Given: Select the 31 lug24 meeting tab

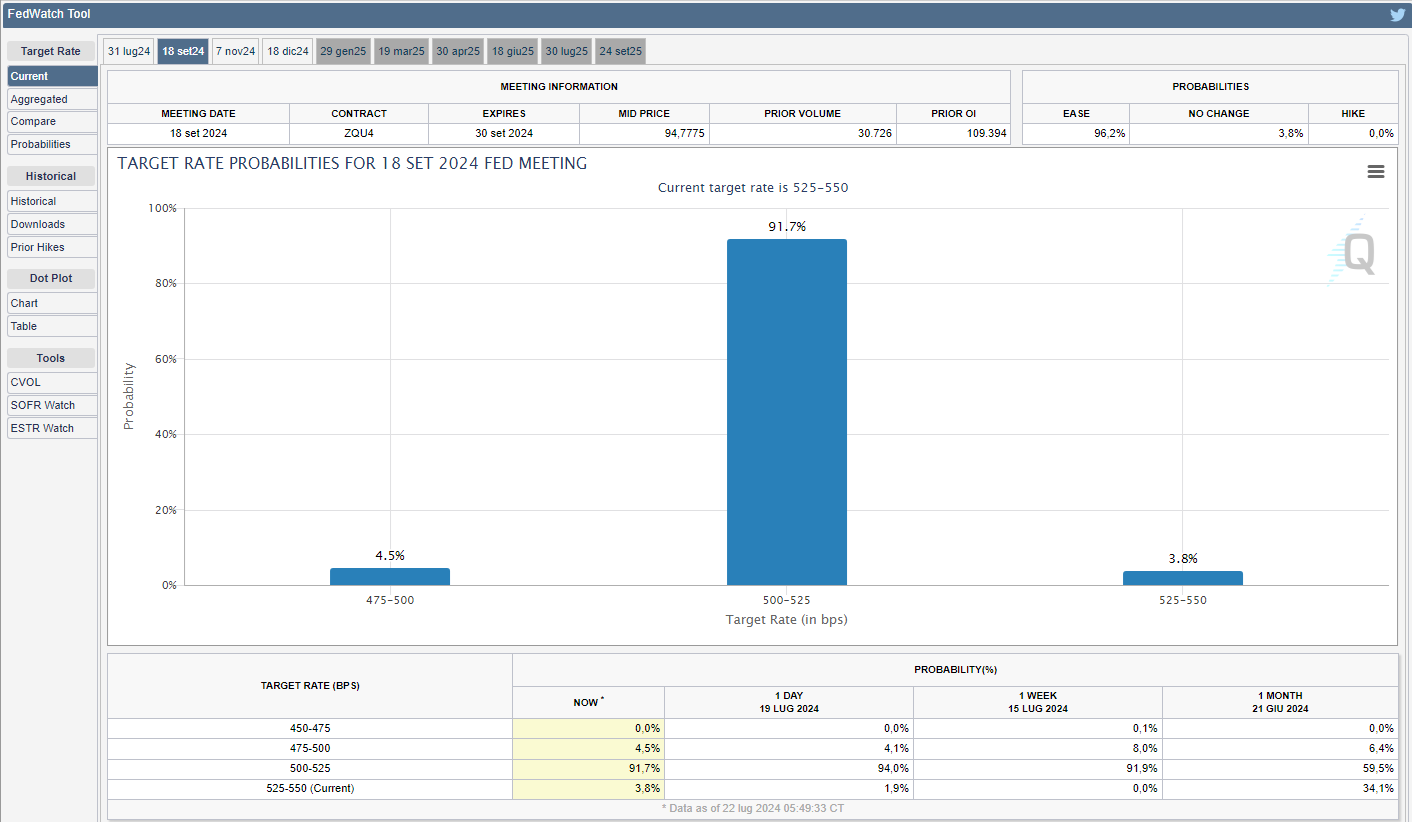Looking at the screenshot, I should point(129,51).
